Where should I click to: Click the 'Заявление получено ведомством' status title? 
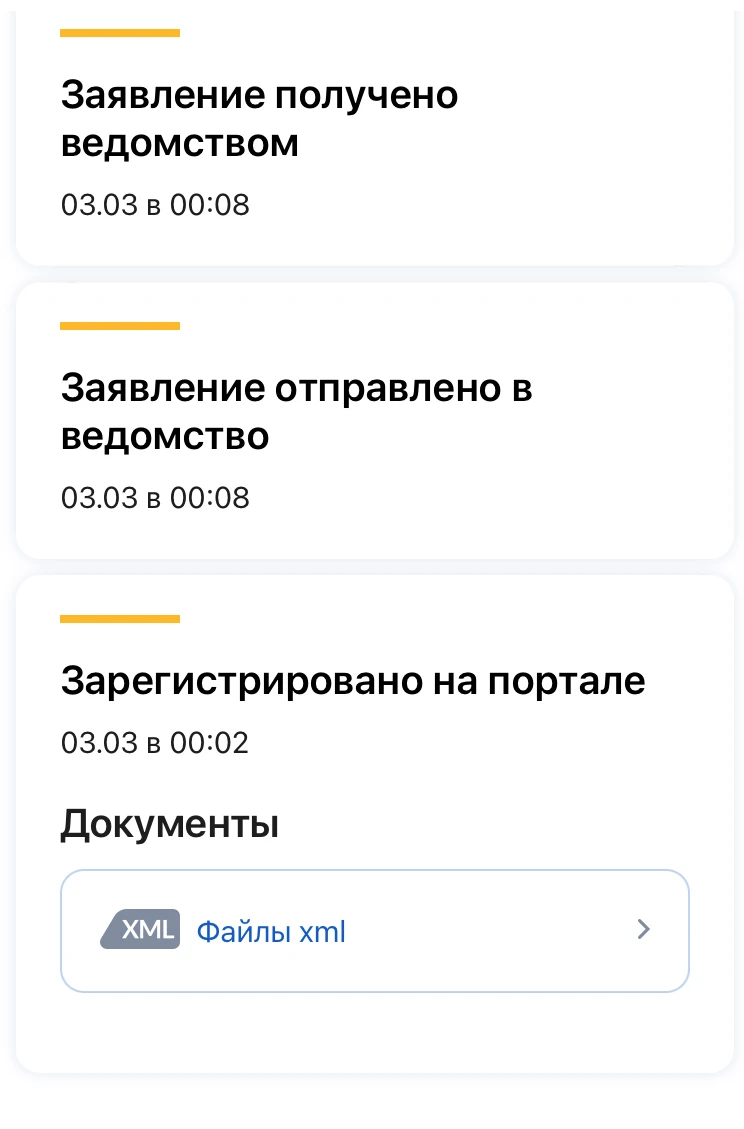pyautogui.click(x=259, y=119)
